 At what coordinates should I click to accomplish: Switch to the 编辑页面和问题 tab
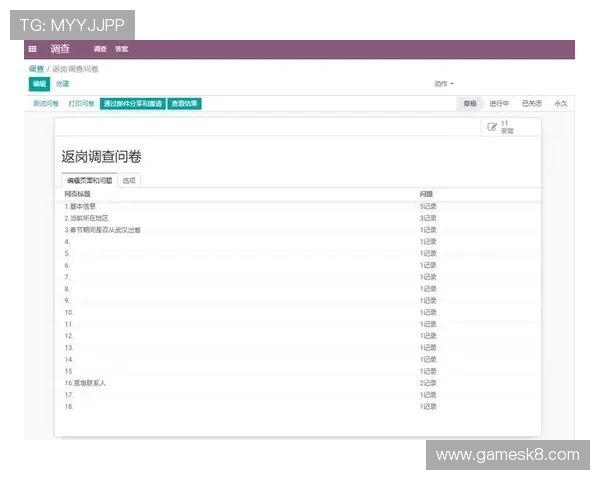[x=90, y=181]
